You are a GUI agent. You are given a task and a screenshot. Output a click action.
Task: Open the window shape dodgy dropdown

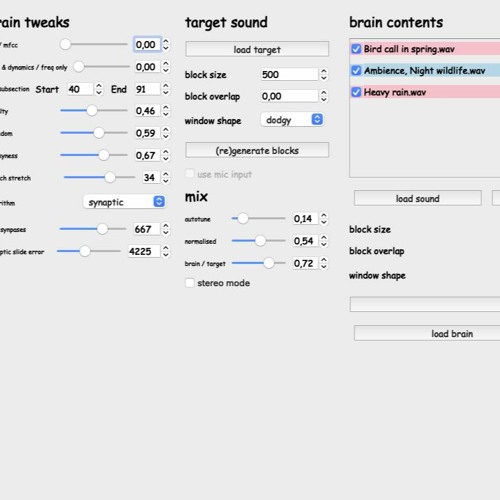tap(292, 120)
